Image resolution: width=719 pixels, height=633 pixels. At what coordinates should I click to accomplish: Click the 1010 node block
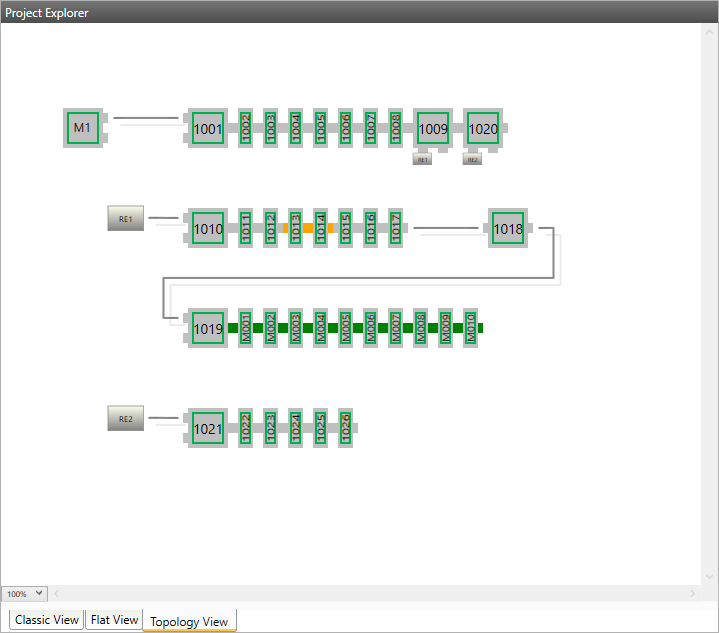(208, 228)
